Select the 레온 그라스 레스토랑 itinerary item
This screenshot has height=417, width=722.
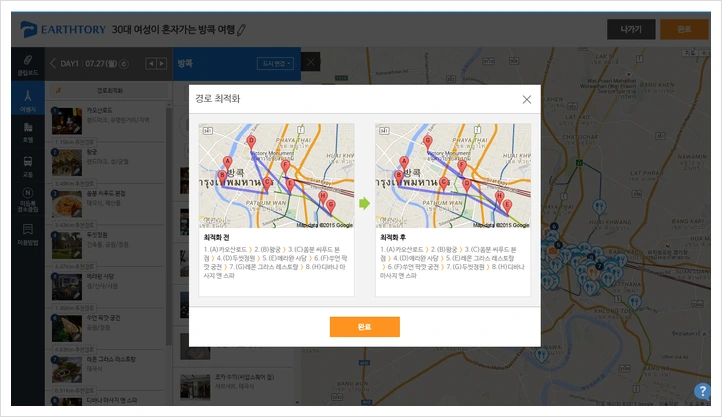tap(107, 369)
